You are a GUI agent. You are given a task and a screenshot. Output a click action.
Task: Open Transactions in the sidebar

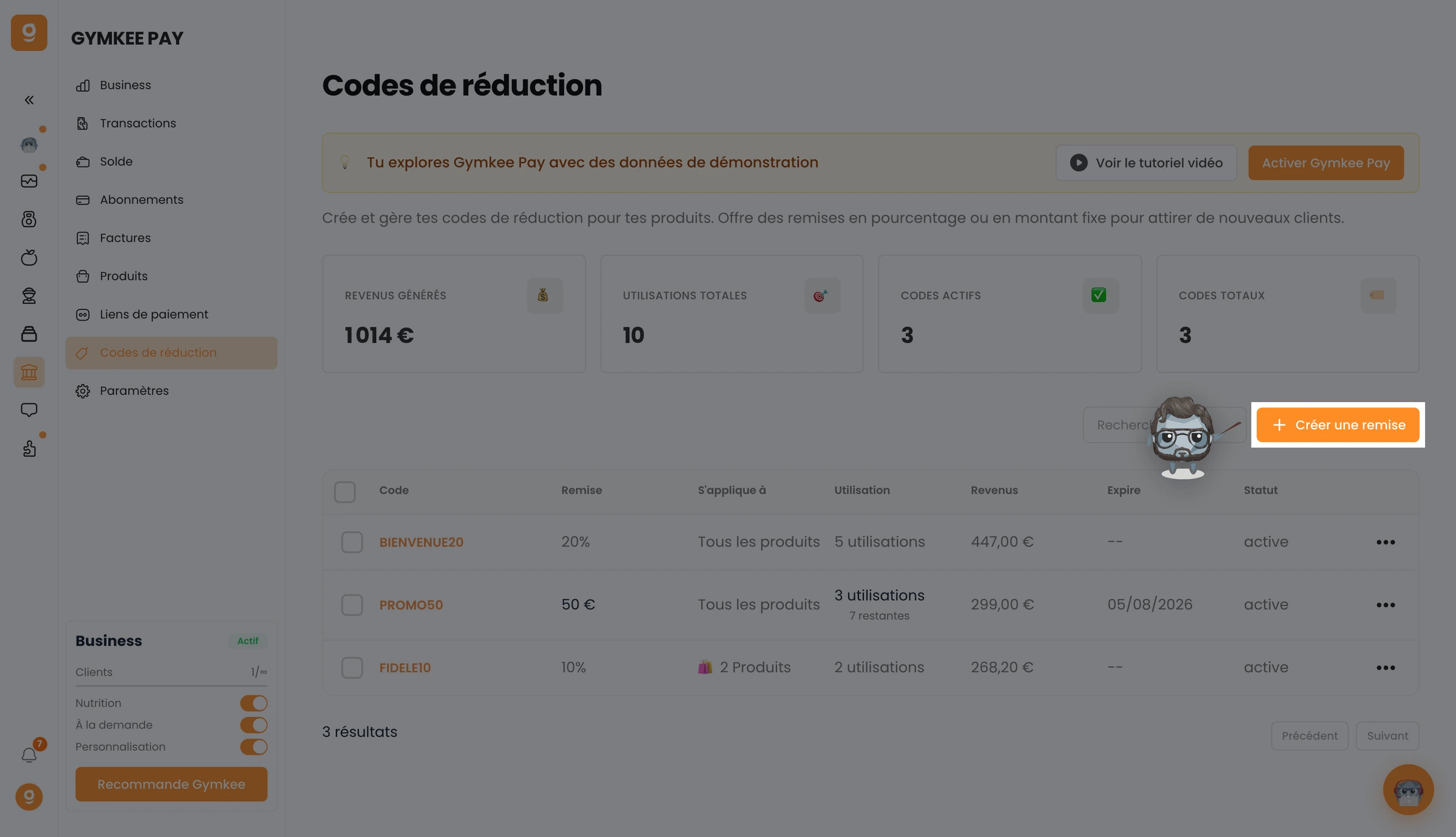(172, 124)
